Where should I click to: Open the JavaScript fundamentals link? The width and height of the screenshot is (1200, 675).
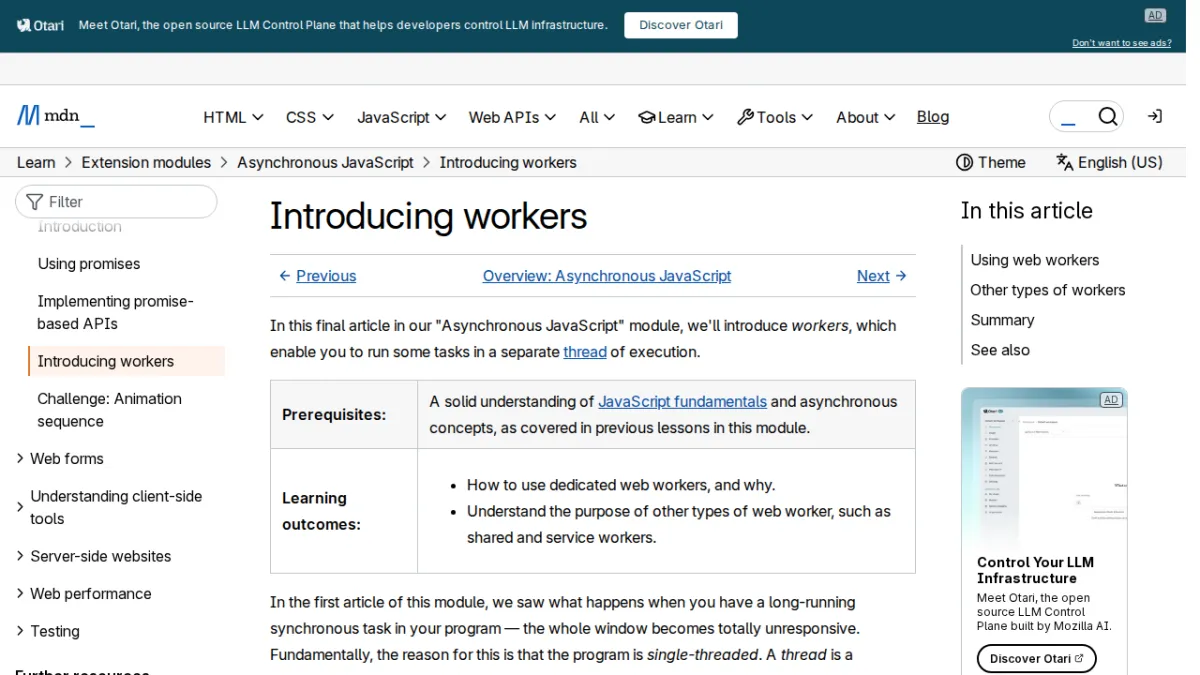(682, 401)
